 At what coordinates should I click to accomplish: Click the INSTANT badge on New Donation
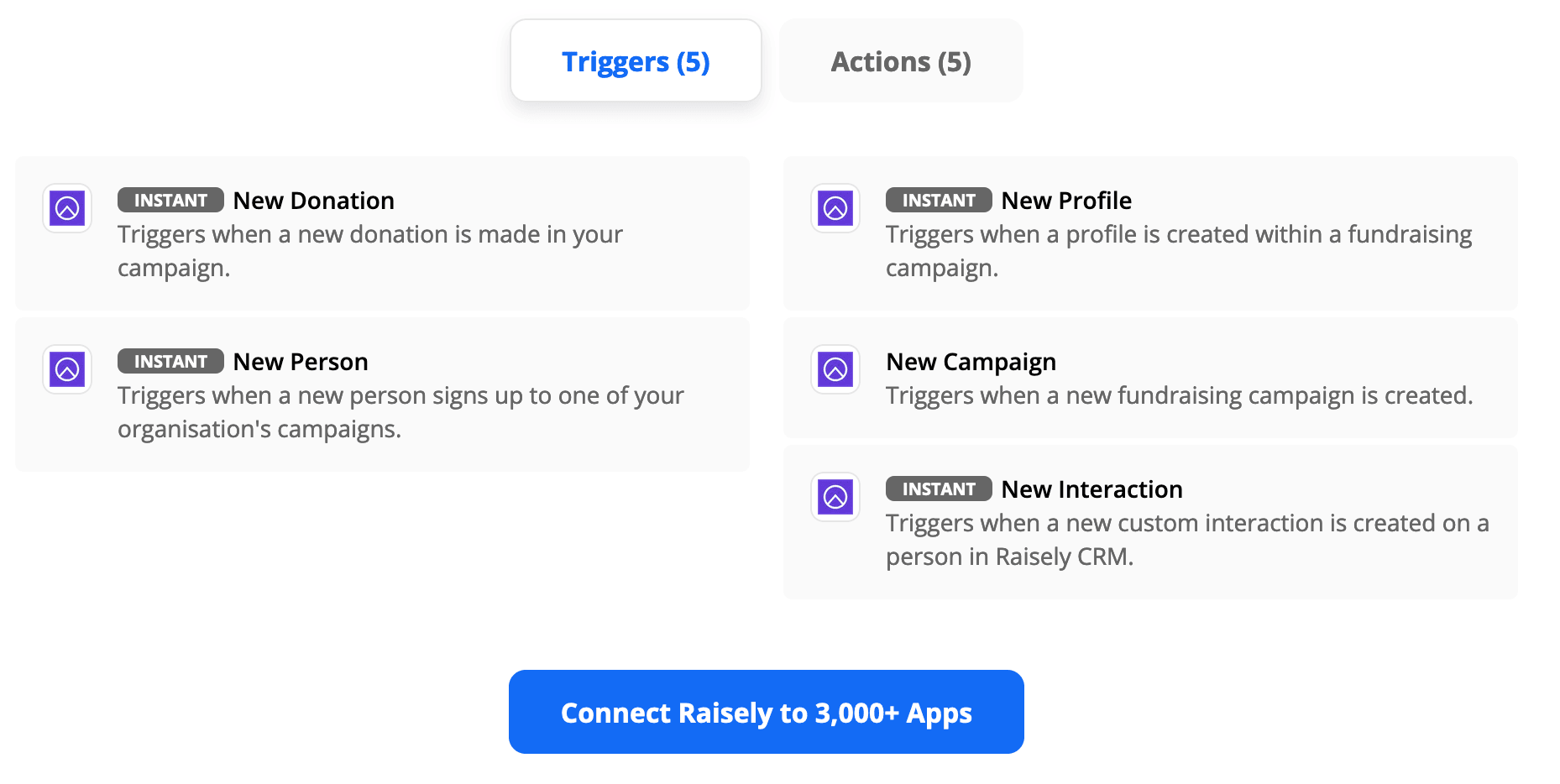pyautogui.click(x=170, y=201)
